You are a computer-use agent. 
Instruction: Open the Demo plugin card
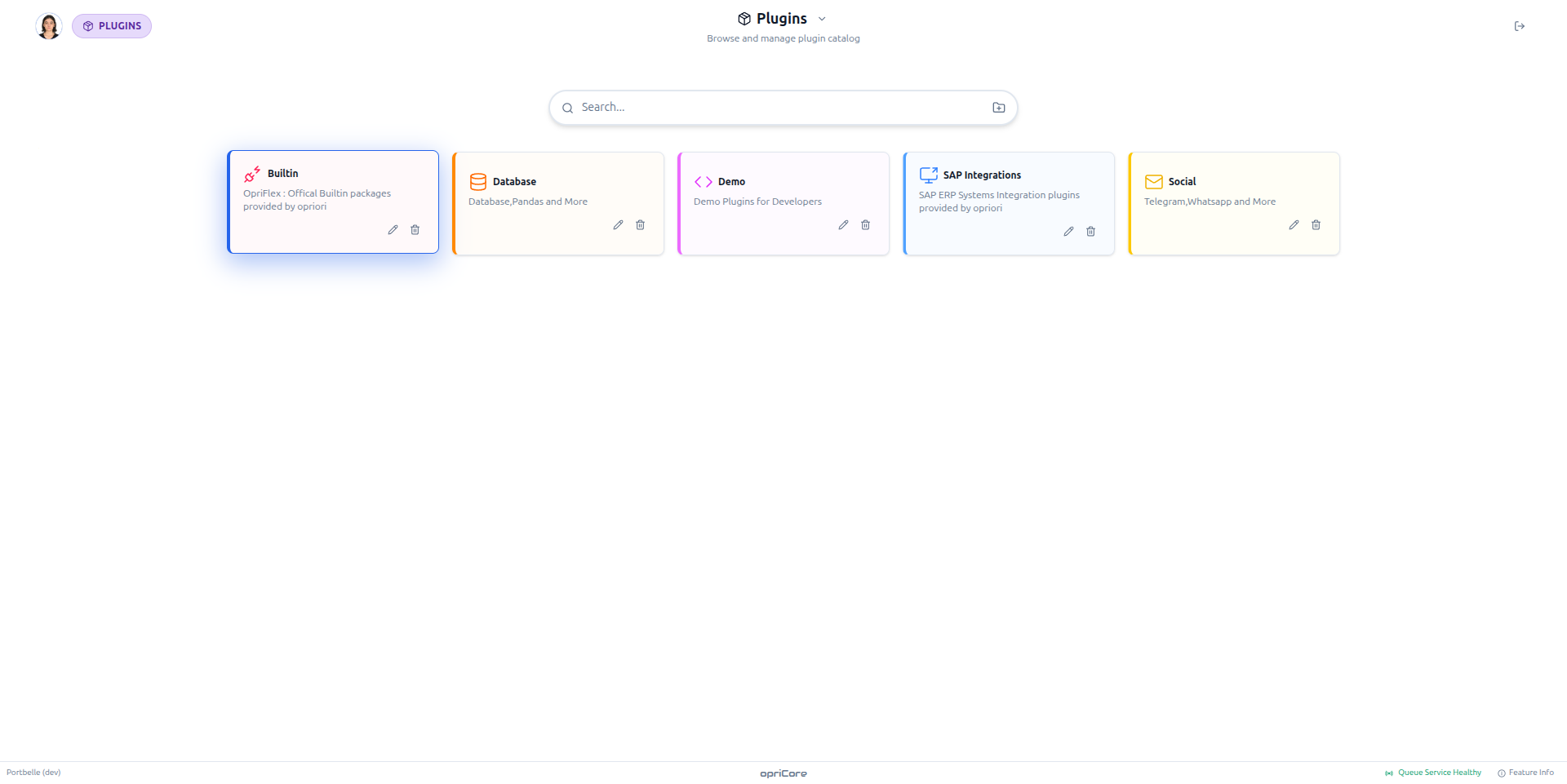[x=783, y=204]
